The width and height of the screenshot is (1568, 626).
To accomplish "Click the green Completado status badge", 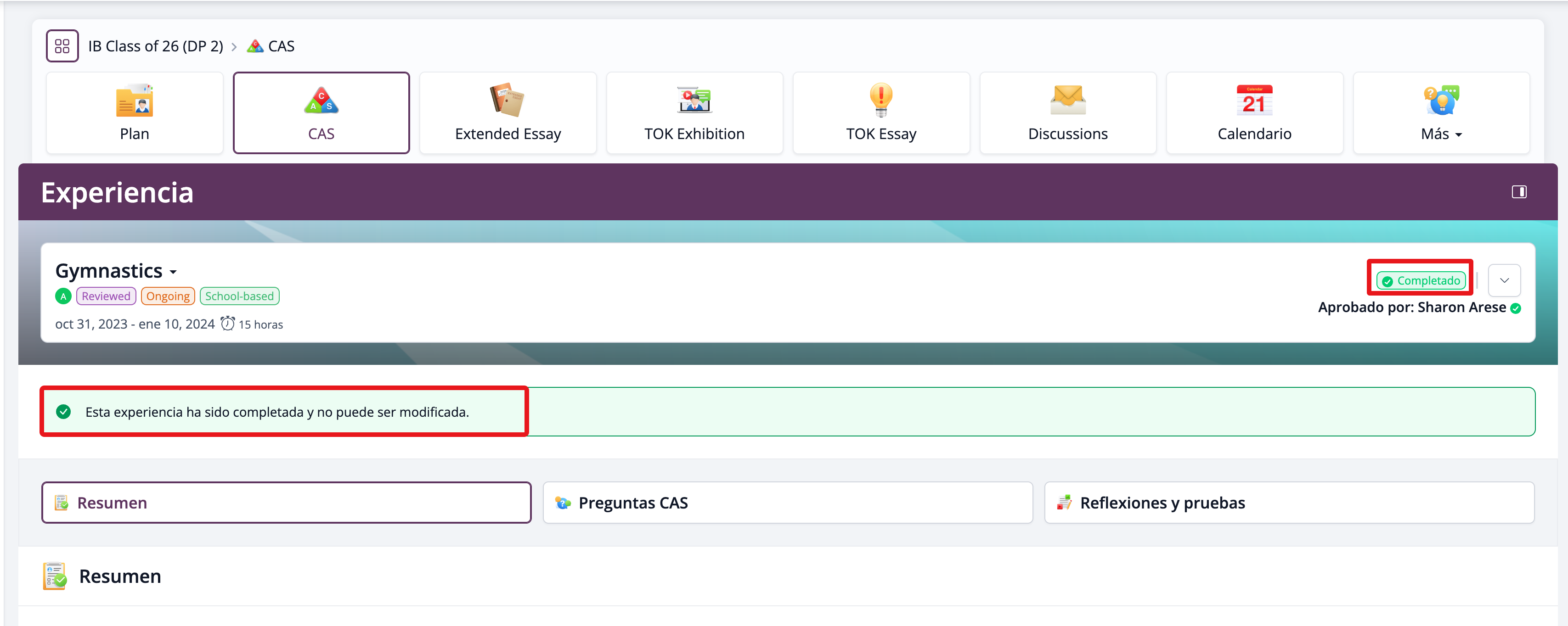I will 1421,280.
